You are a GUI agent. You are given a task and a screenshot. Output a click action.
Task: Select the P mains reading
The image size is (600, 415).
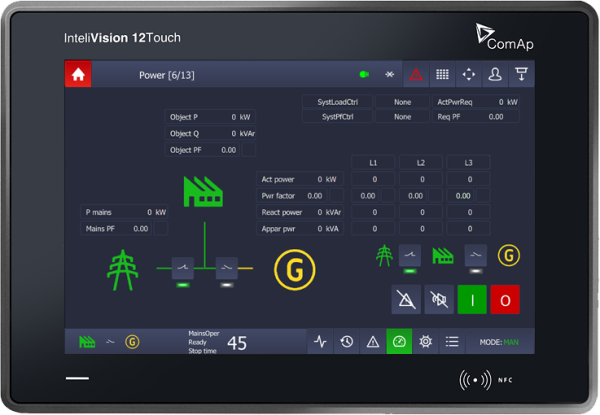pos(124,212)
